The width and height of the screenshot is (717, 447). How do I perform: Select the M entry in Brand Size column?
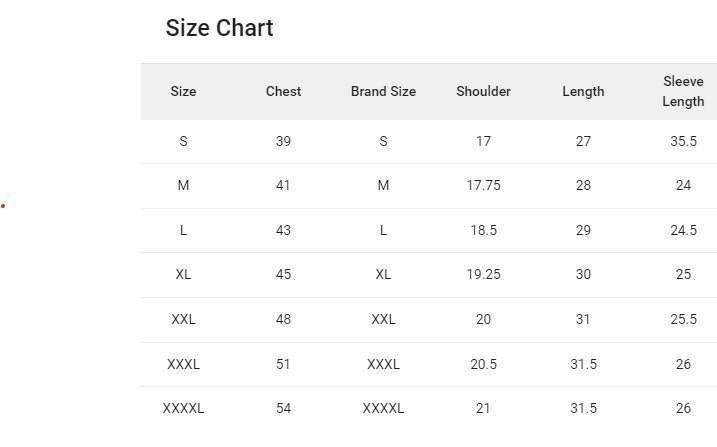point(383,185)
